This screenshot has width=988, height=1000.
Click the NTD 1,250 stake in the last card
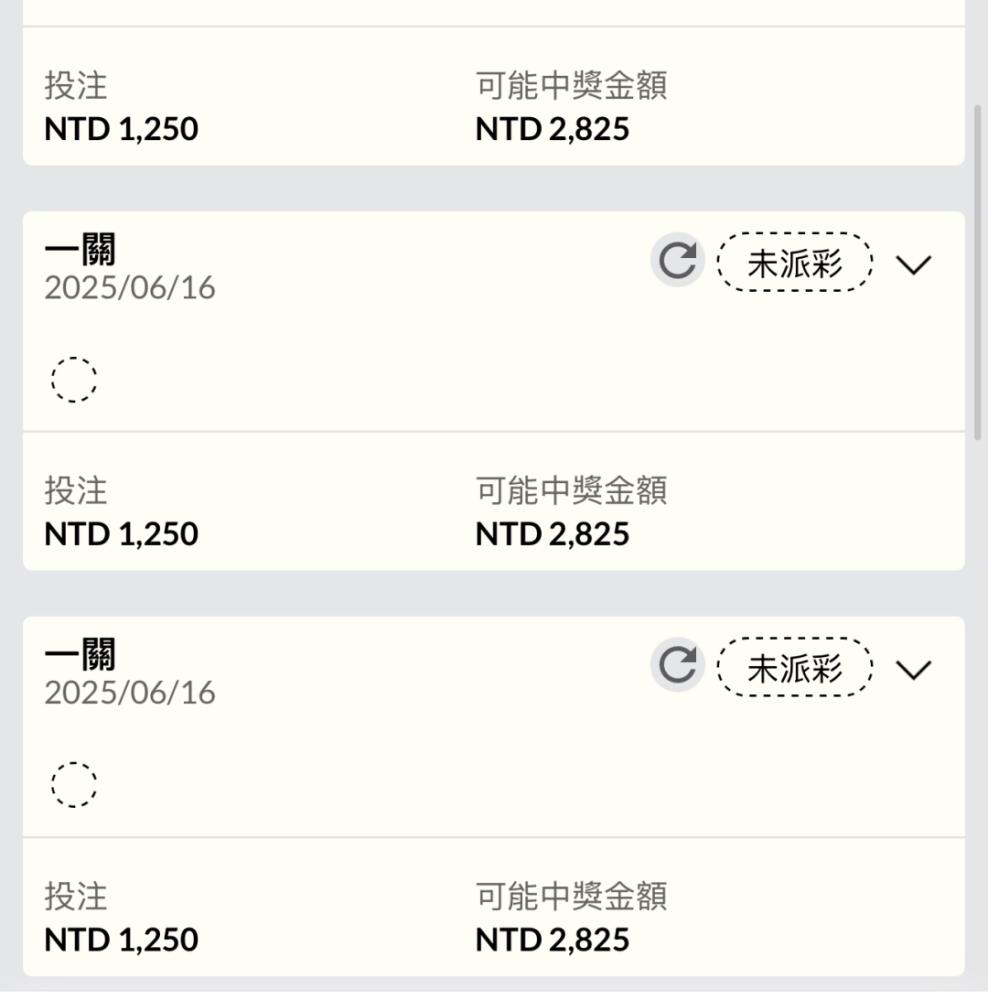(121, 940)
